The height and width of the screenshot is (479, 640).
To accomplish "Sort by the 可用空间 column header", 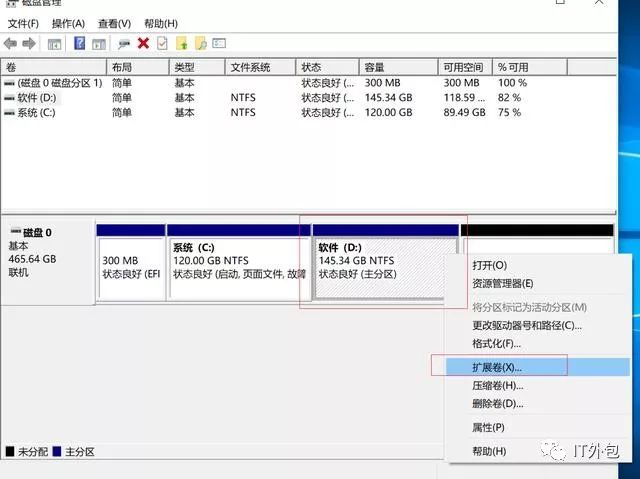I will 466,67.
